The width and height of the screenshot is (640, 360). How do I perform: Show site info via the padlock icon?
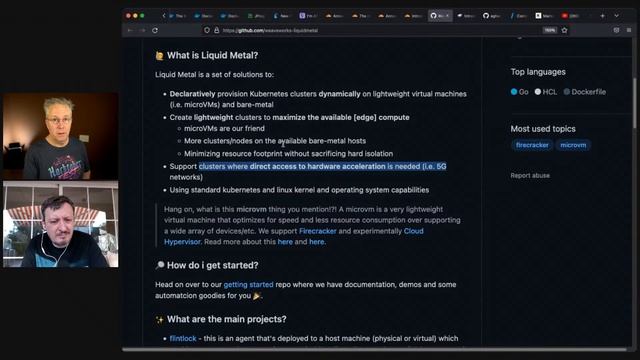click(216, 30)
